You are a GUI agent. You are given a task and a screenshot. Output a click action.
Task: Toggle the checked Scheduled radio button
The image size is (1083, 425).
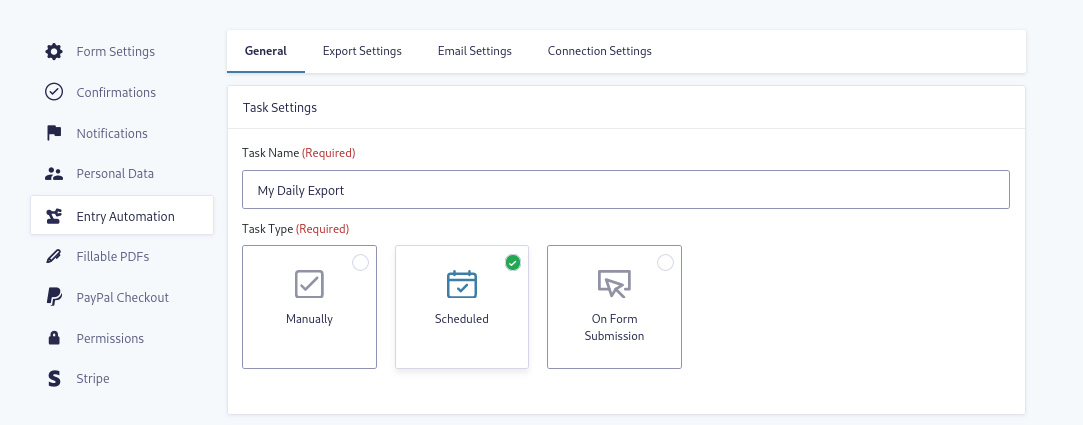[513, 263]
